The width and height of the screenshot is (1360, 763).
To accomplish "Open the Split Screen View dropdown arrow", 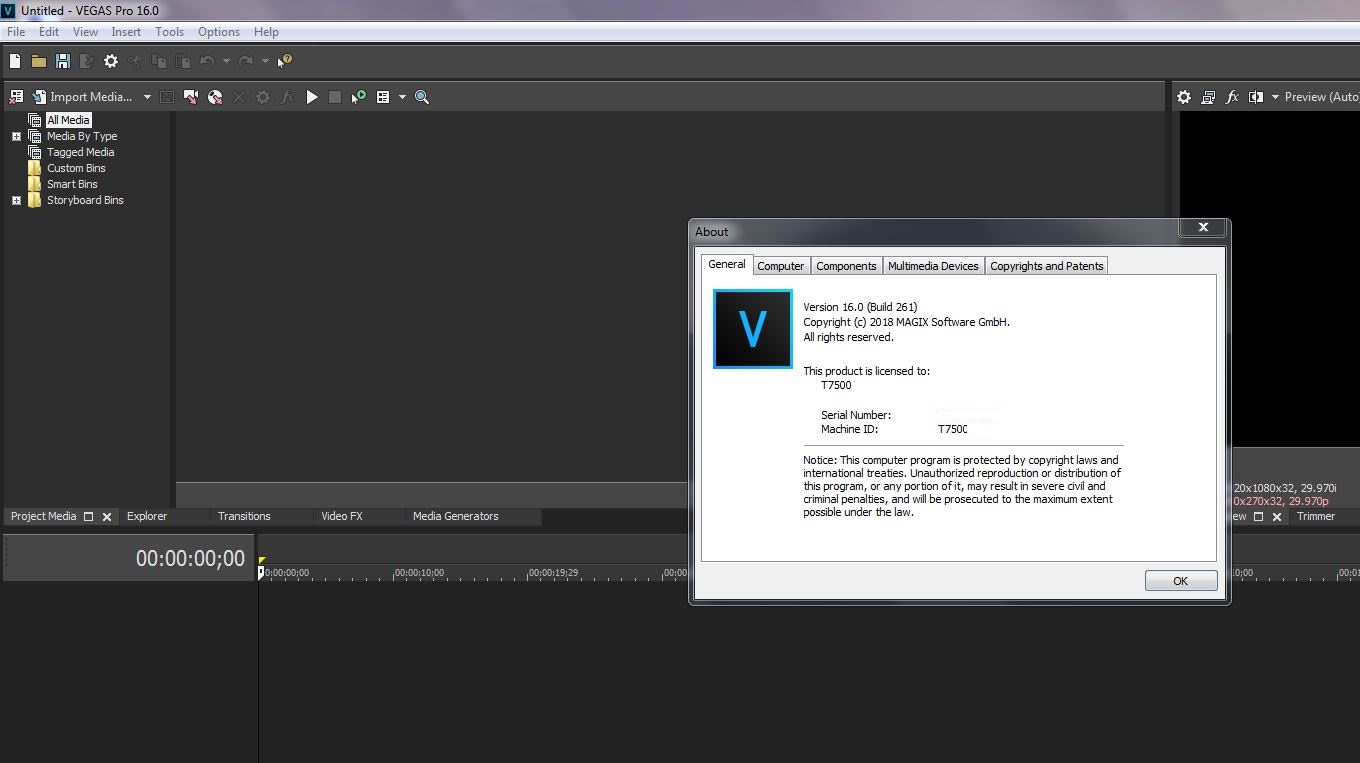I will click(1275, 97).
